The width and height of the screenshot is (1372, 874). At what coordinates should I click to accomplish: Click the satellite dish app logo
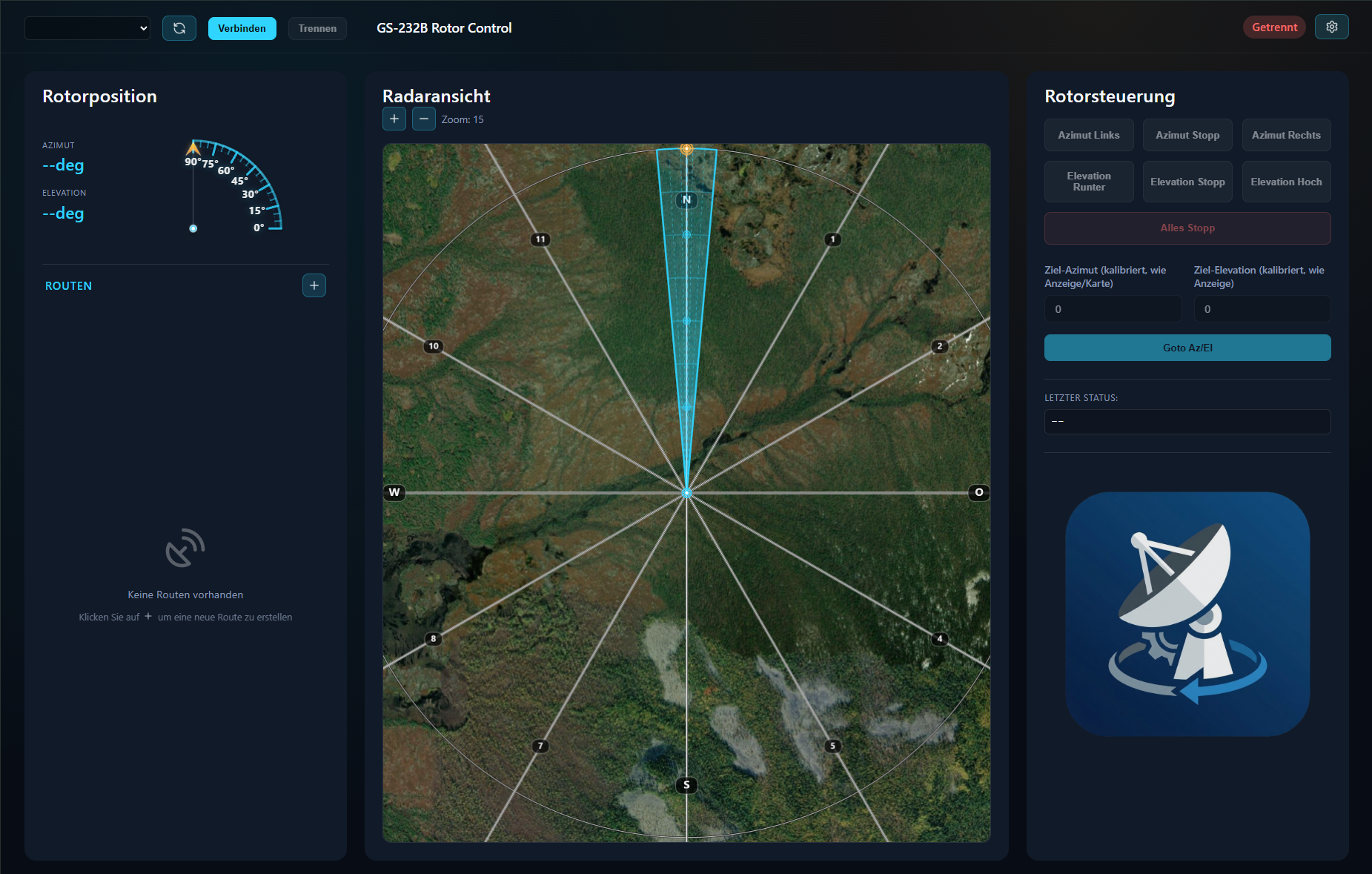(x=1187, y=614)
